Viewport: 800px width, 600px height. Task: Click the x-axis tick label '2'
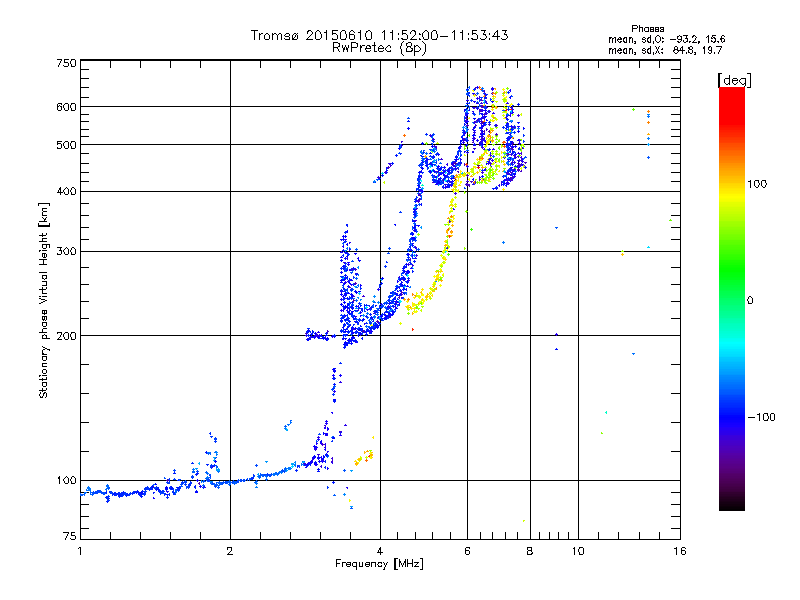[230, 551]
